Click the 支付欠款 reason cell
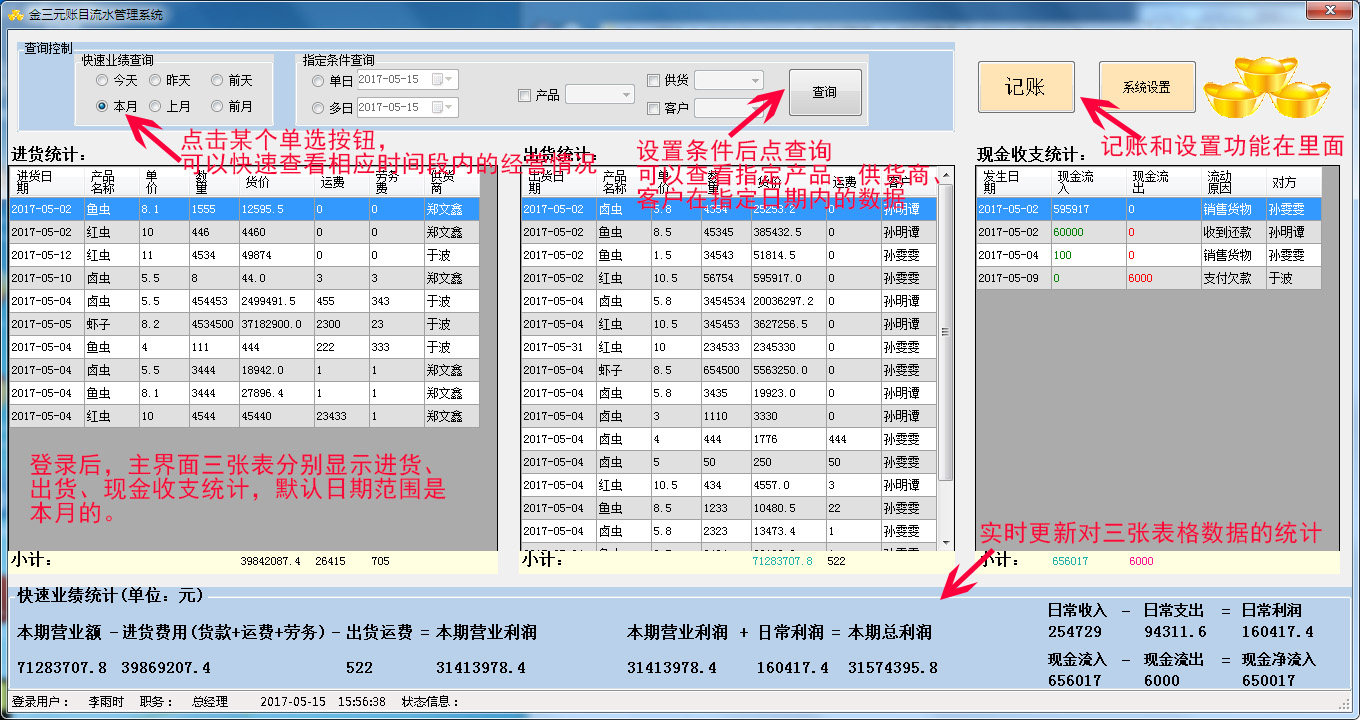 coord(1232,278)
